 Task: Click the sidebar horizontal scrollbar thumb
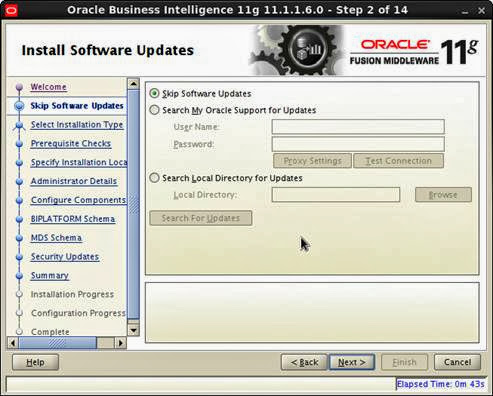(x=58, y=343)
